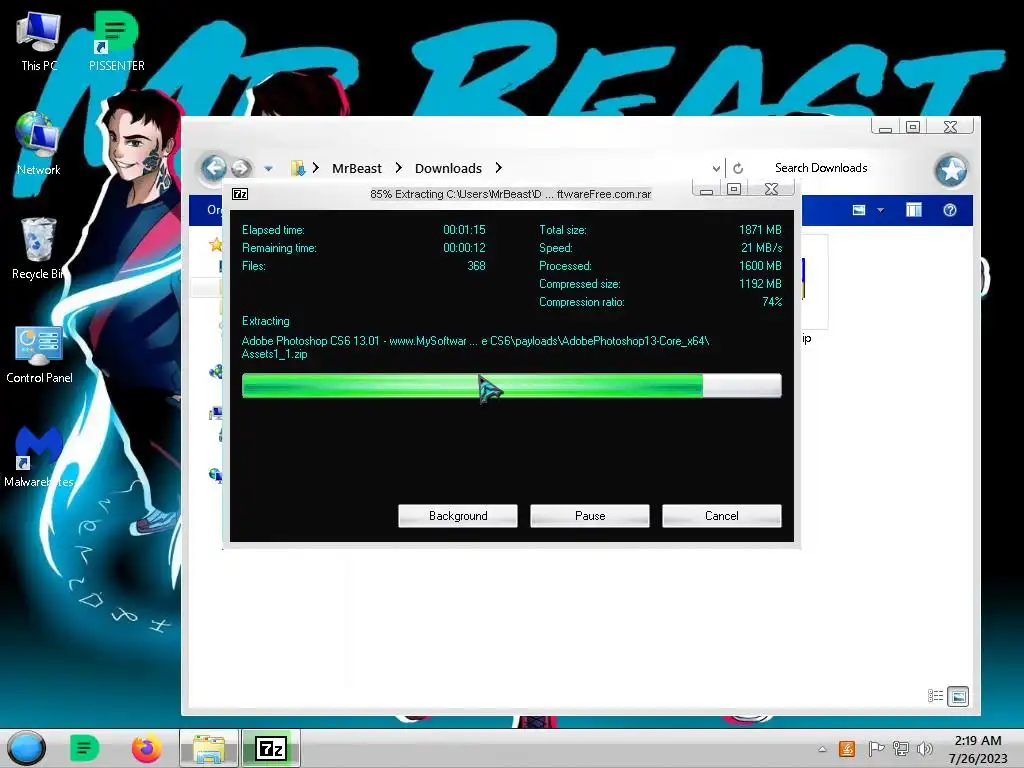
Task: Click the 7z icon in extraction dialog title
Action: 240,194
